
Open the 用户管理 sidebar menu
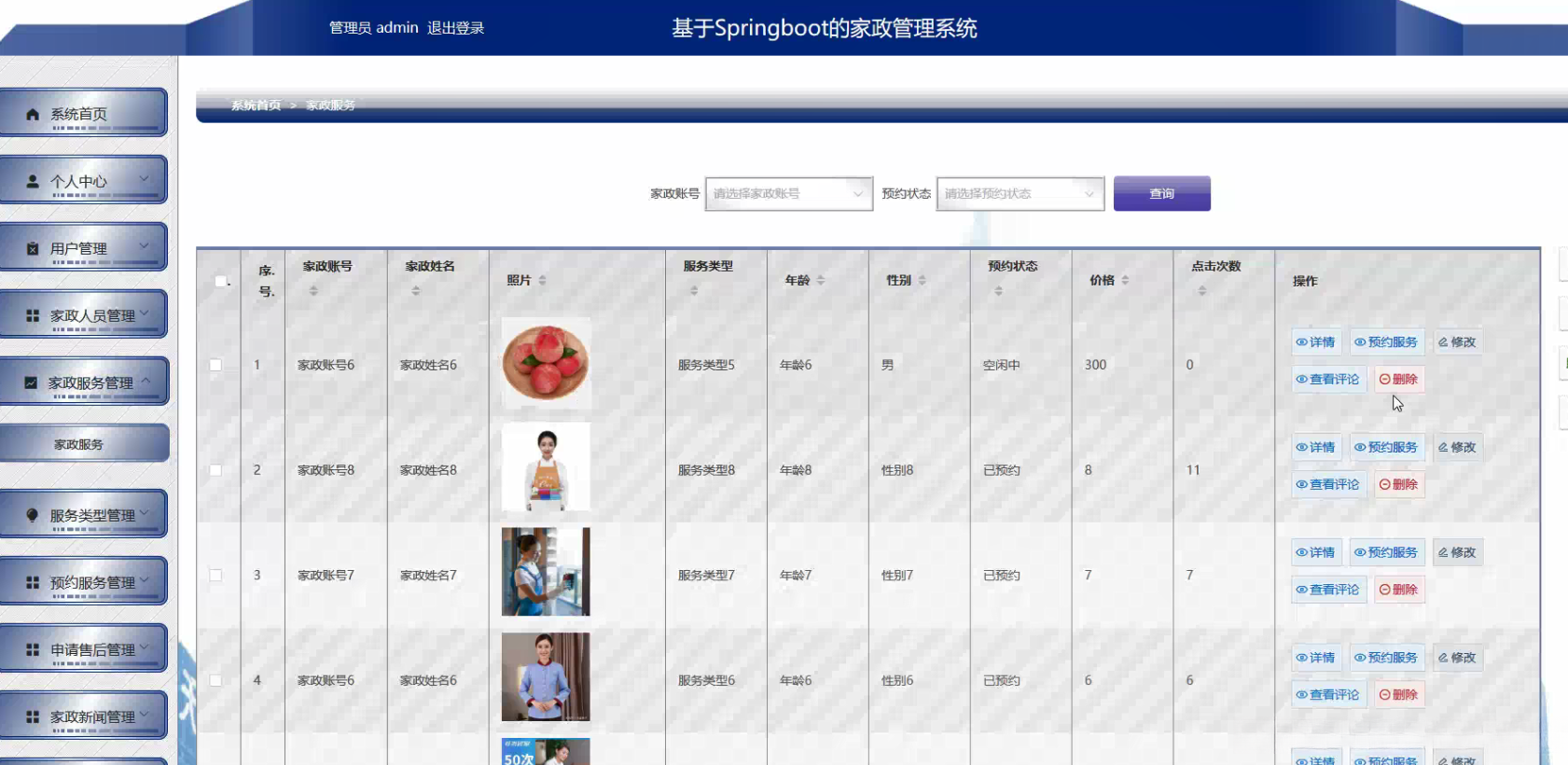[x=83, y=247]
